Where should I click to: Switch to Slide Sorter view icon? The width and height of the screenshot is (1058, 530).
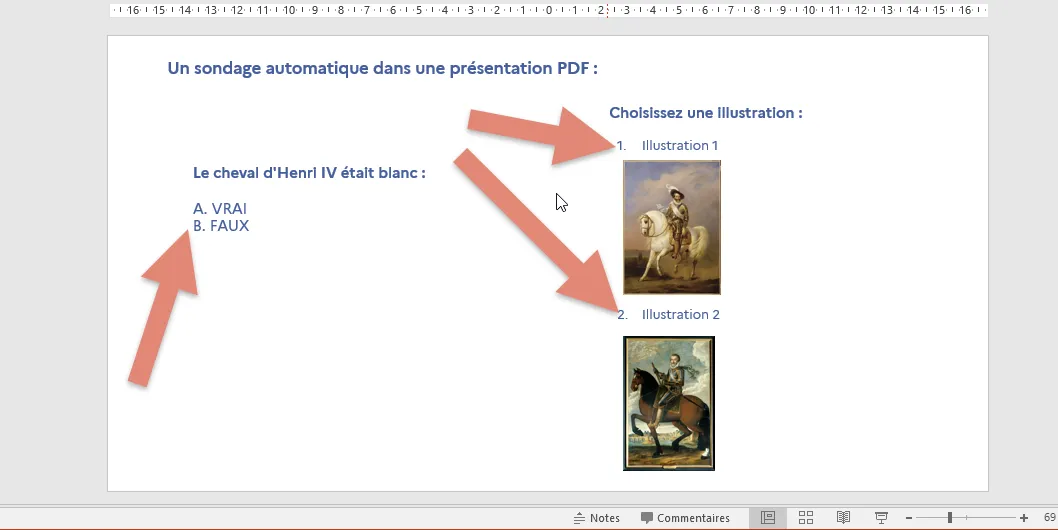[x=806, y=518]
